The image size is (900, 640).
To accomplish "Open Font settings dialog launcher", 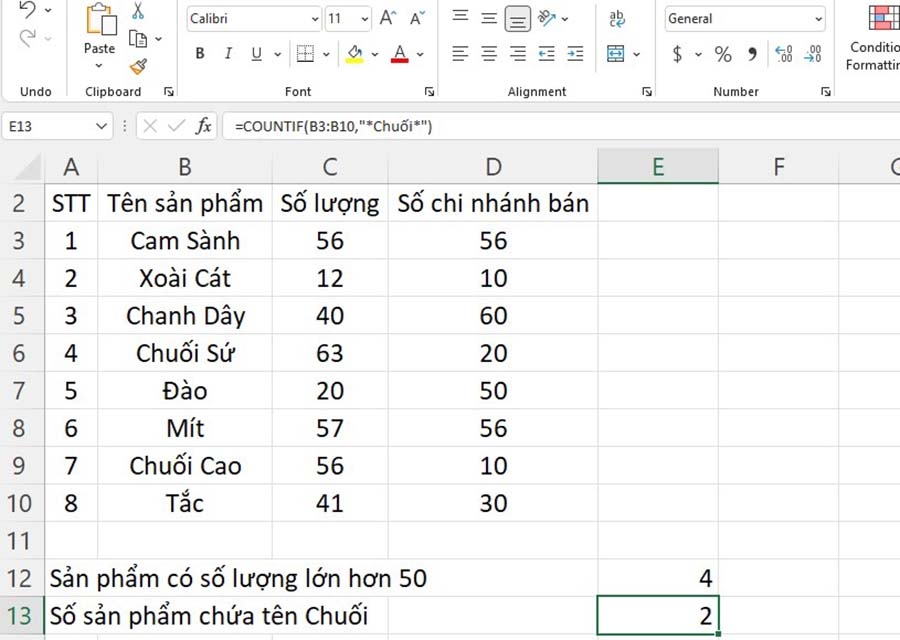I will point(429,91).
